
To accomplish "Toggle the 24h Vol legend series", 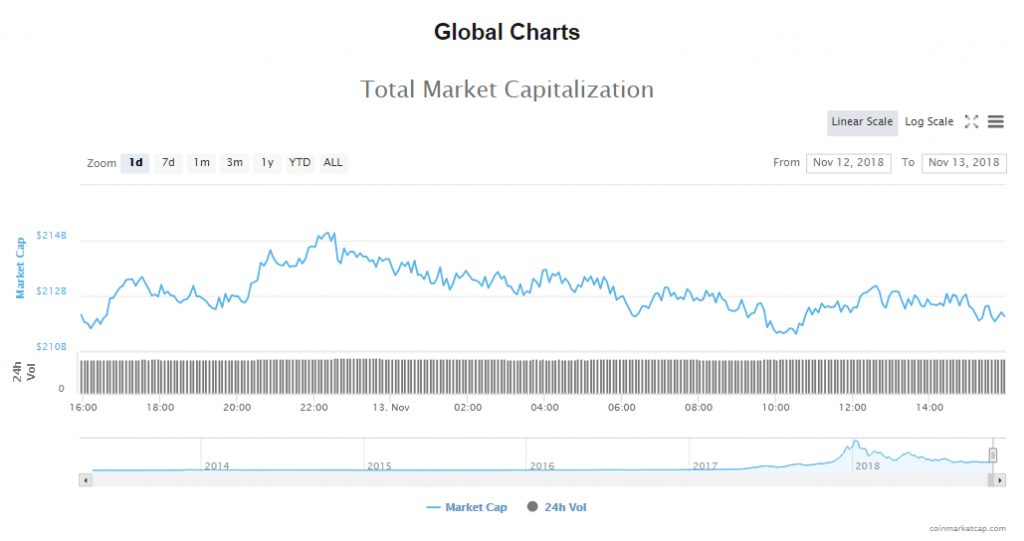I will pyautogui.click(x=557, y=508).
